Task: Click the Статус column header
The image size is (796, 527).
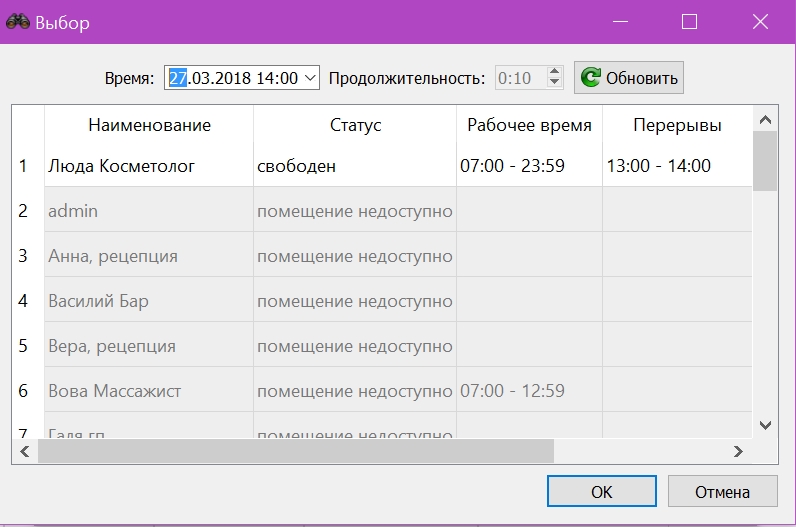Action: coord(355,125)
